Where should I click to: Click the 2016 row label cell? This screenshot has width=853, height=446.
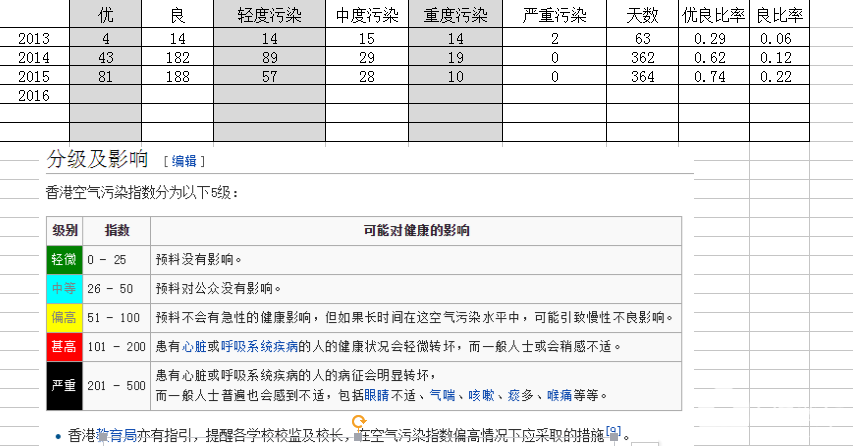coord(34,95)
